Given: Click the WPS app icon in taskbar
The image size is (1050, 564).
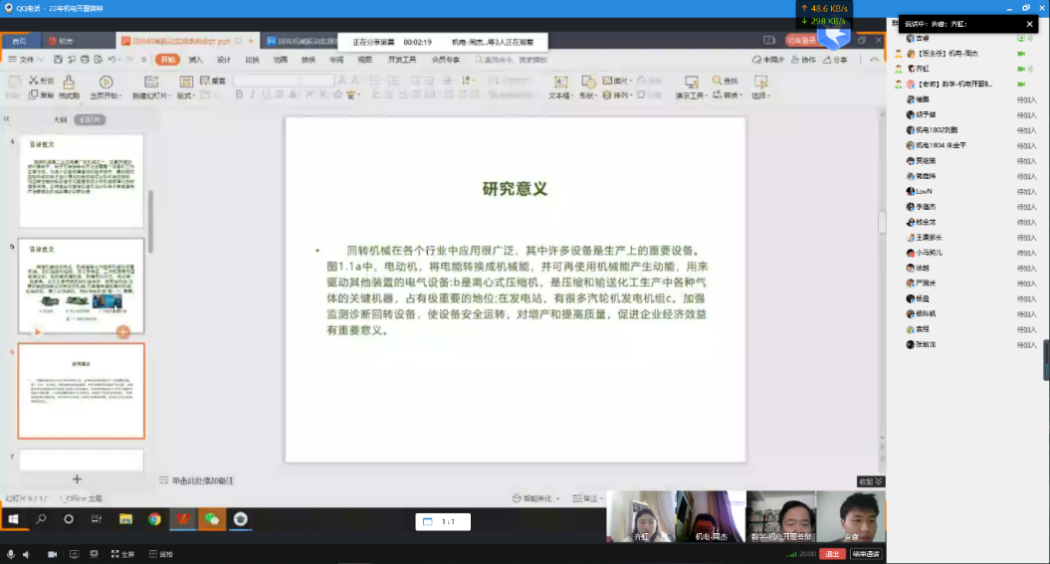Looking at the screenshot, I should (183, 519).
